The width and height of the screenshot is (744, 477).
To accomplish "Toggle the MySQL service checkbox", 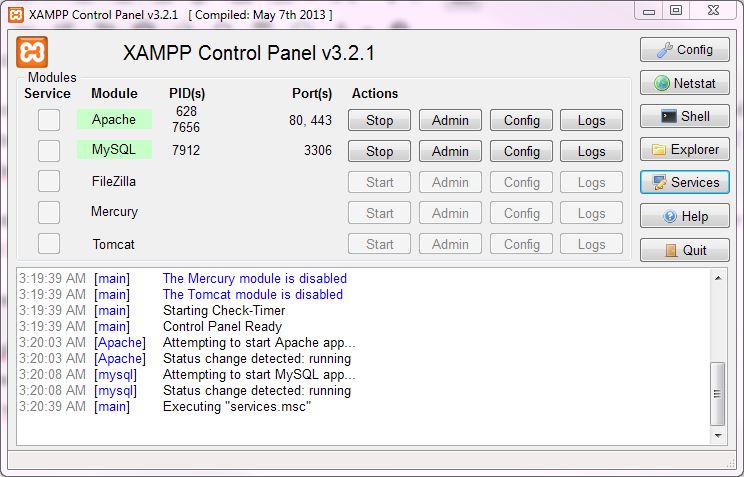I will 49,151.
